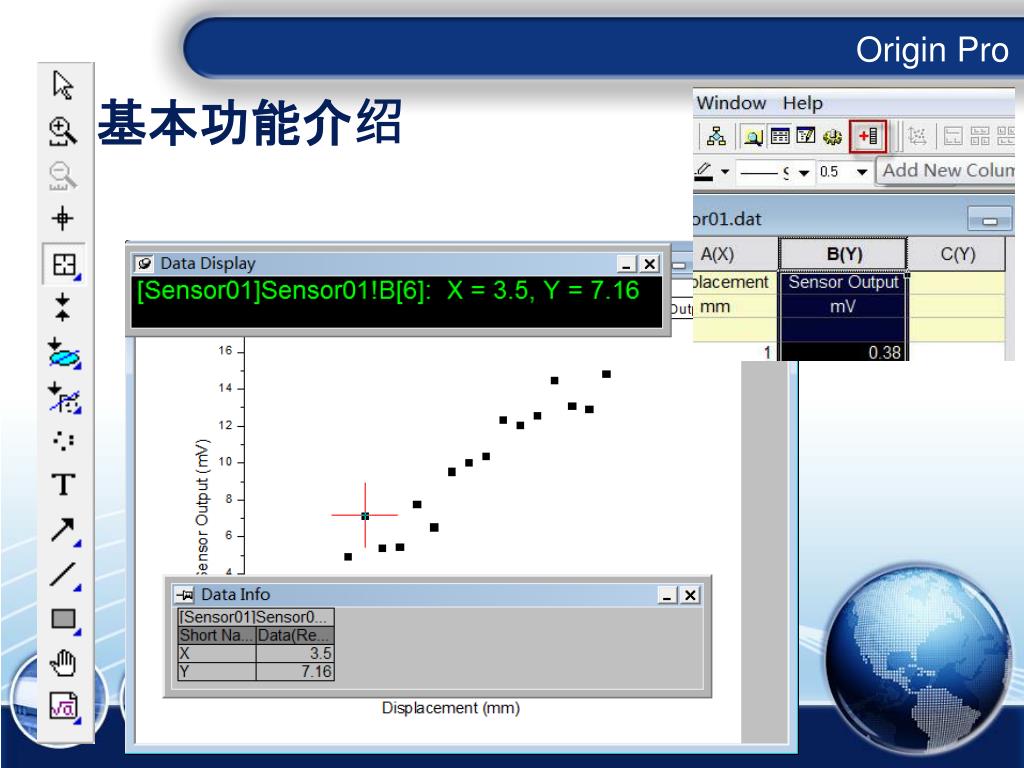Image resolution: width=1024 pixels, height=768 pixels.
Task: Click the pin icon on Data Info
Action: [x=185, y=595]
